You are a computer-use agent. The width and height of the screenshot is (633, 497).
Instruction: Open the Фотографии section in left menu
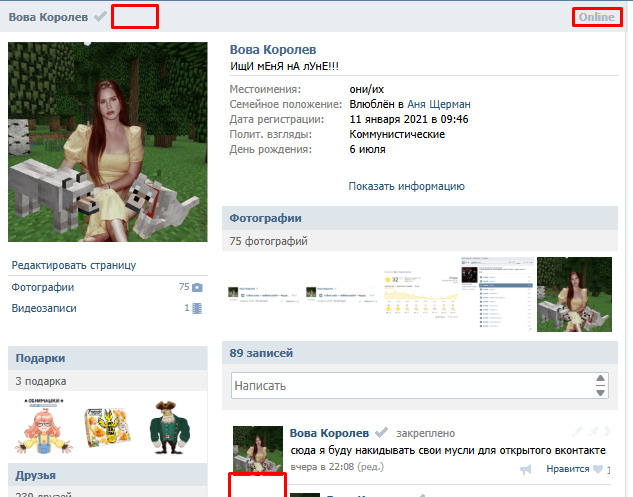pyautogui.click(x=42, y=288)
